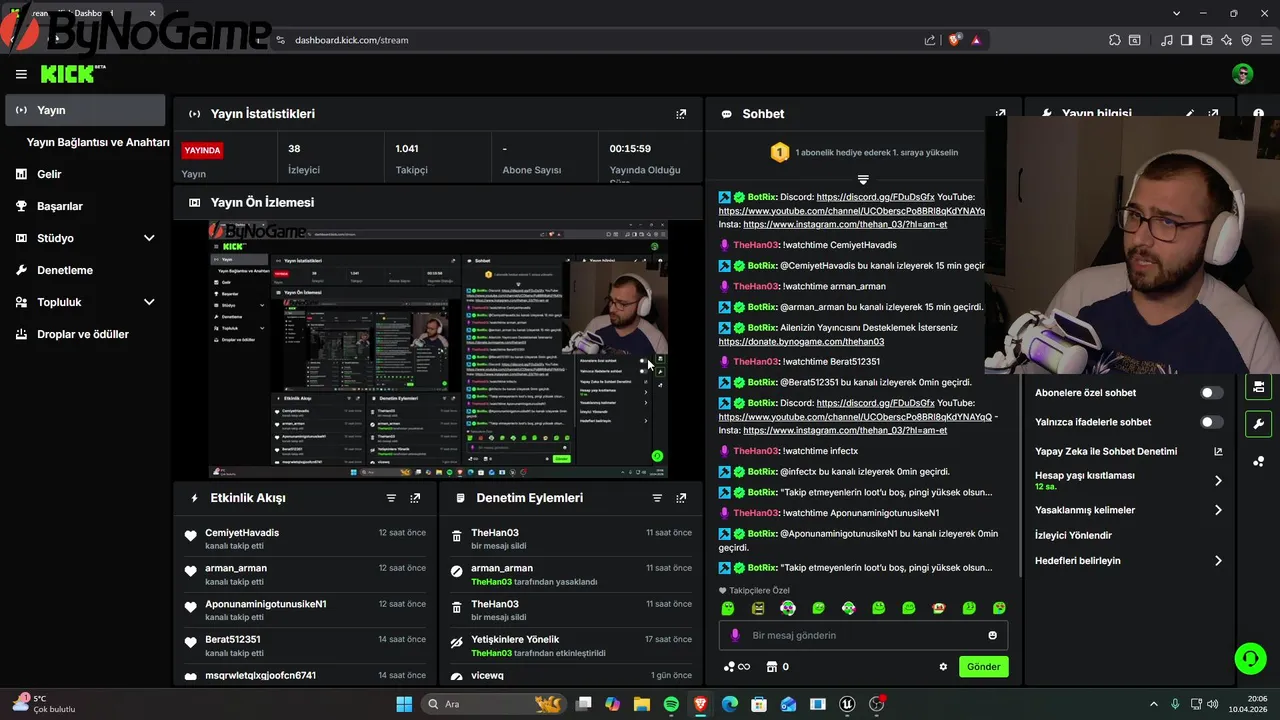Open the first discord.gg/FDuDsGfx link

tap(875, 197)
